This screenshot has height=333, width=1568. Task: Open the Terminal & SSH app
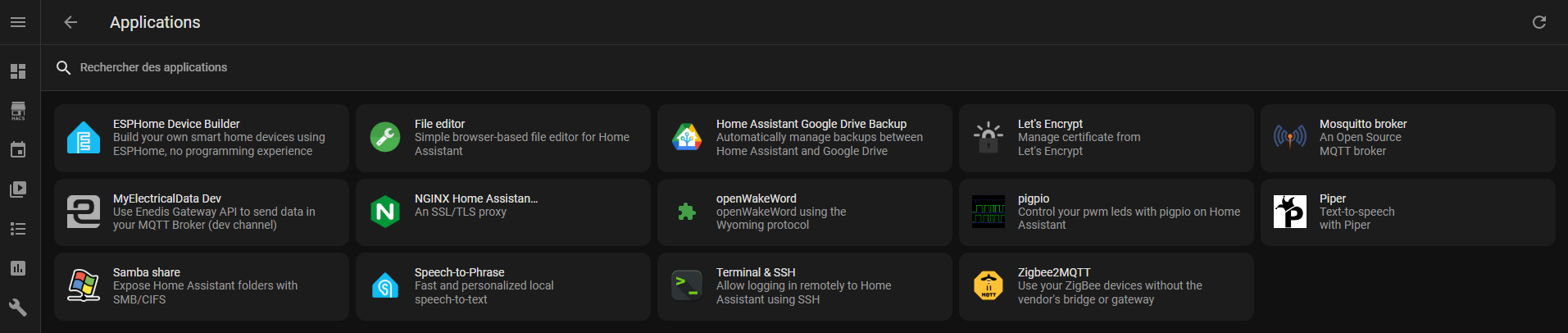[x=805, y=286]
